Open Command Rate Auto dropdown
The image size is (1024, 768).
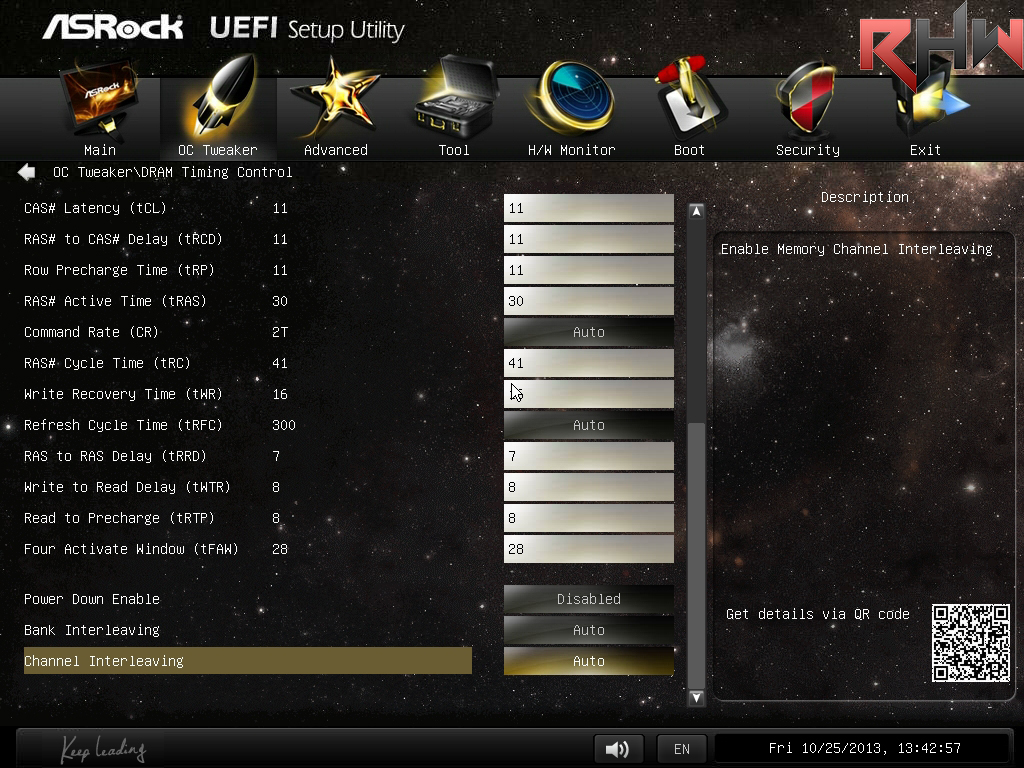pos(588,332)
